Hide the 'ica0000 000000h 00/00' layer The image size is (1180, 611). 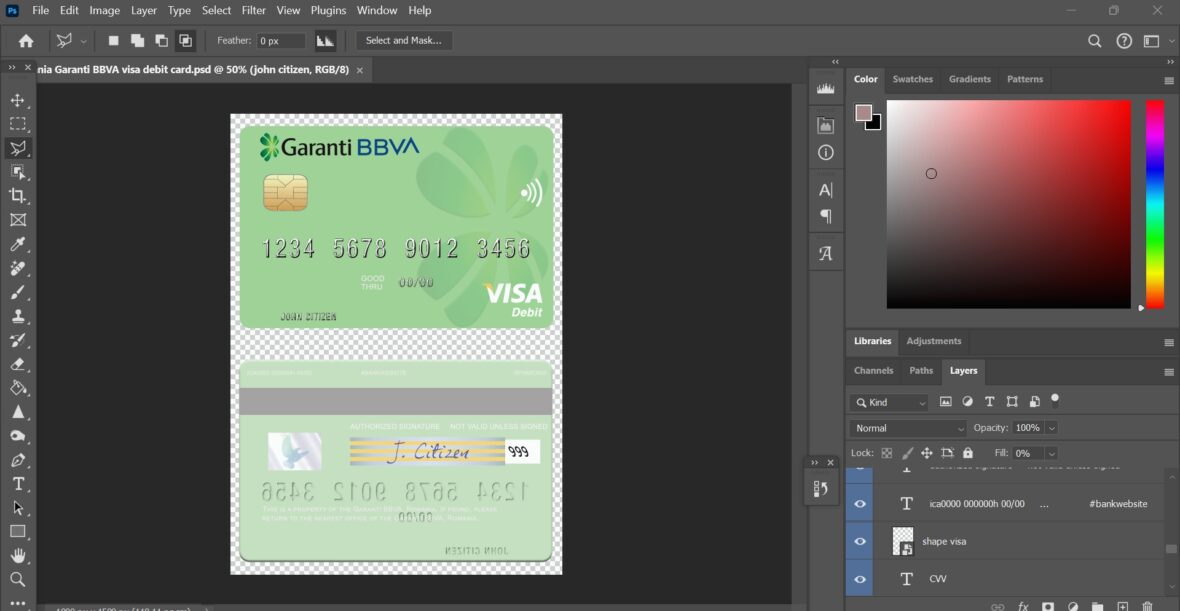[859, 503]
